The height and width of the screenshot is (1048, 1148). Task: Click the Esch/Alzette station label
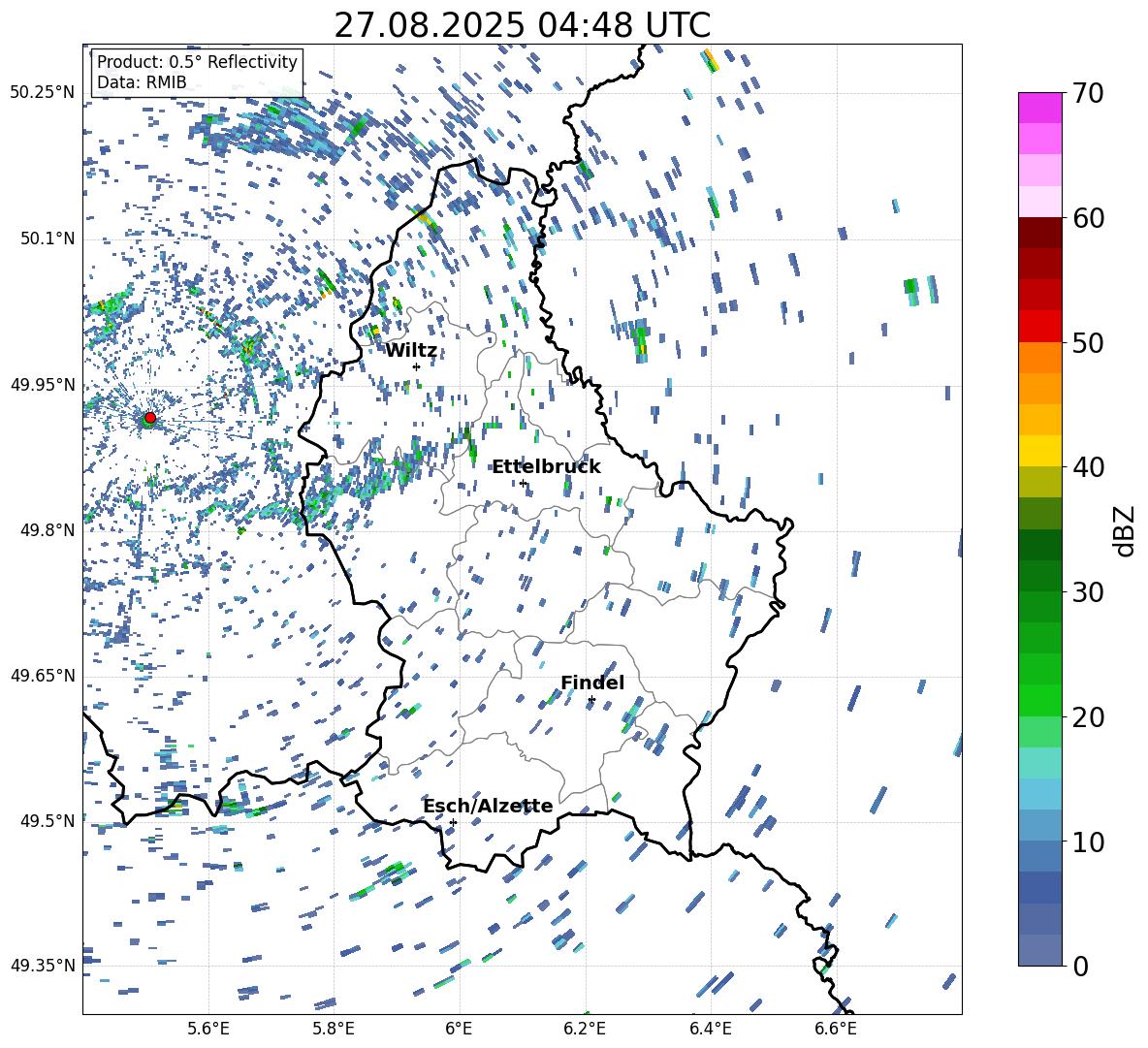[488, 806]
